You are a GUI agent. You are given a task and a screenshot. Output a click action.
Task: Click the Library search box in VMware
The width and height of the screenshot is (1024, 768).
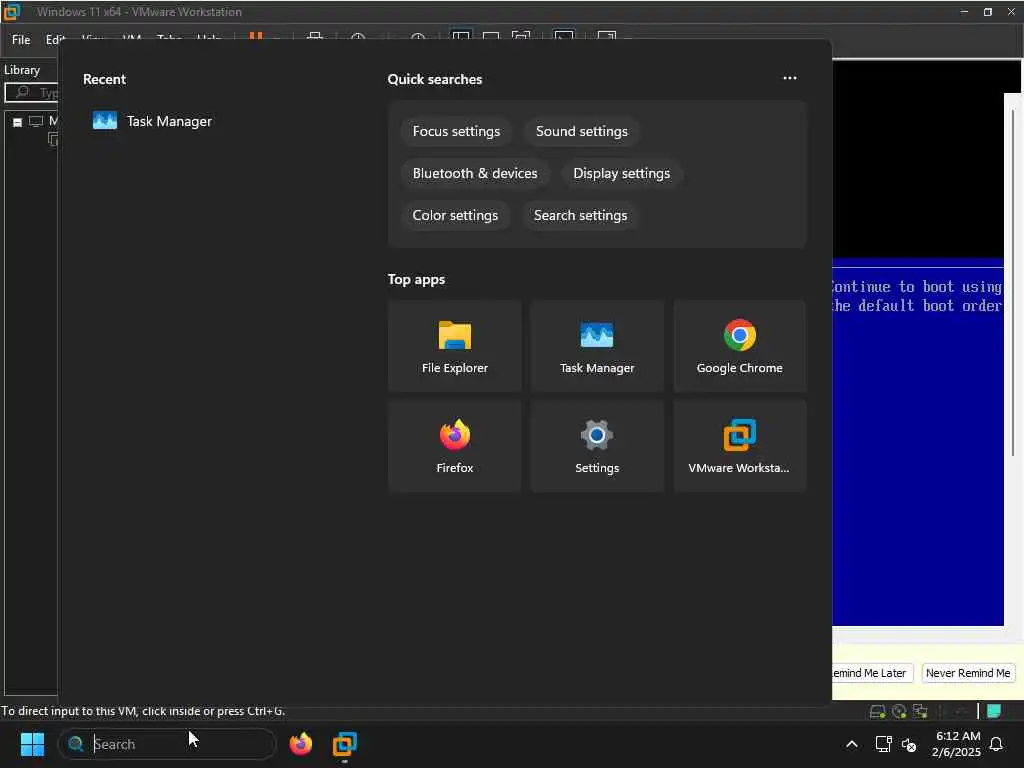pos(32,92)
